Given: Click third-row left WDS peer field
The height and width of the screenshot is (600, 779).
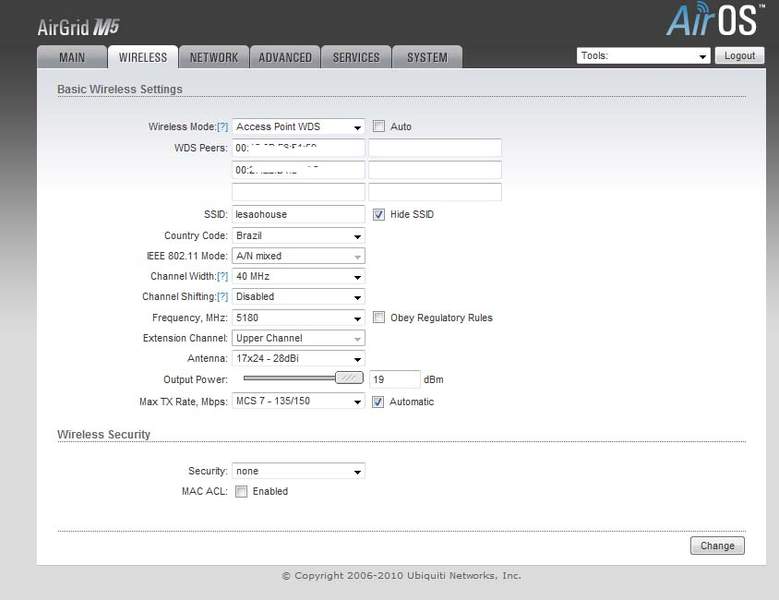Looking at the screenshot, I should [x=298, y=192].
